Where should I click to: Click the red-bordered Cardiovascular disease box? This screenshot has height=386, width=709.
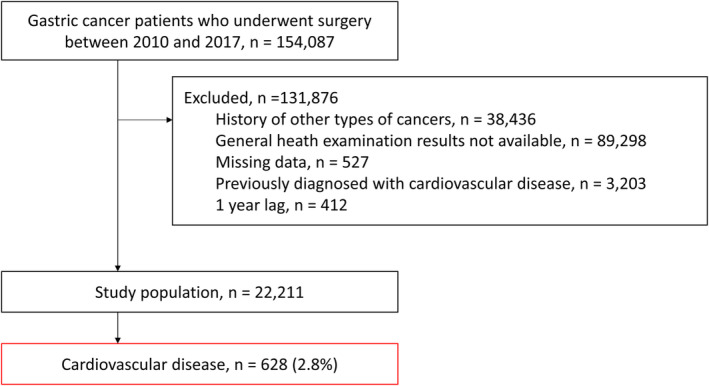199,364
